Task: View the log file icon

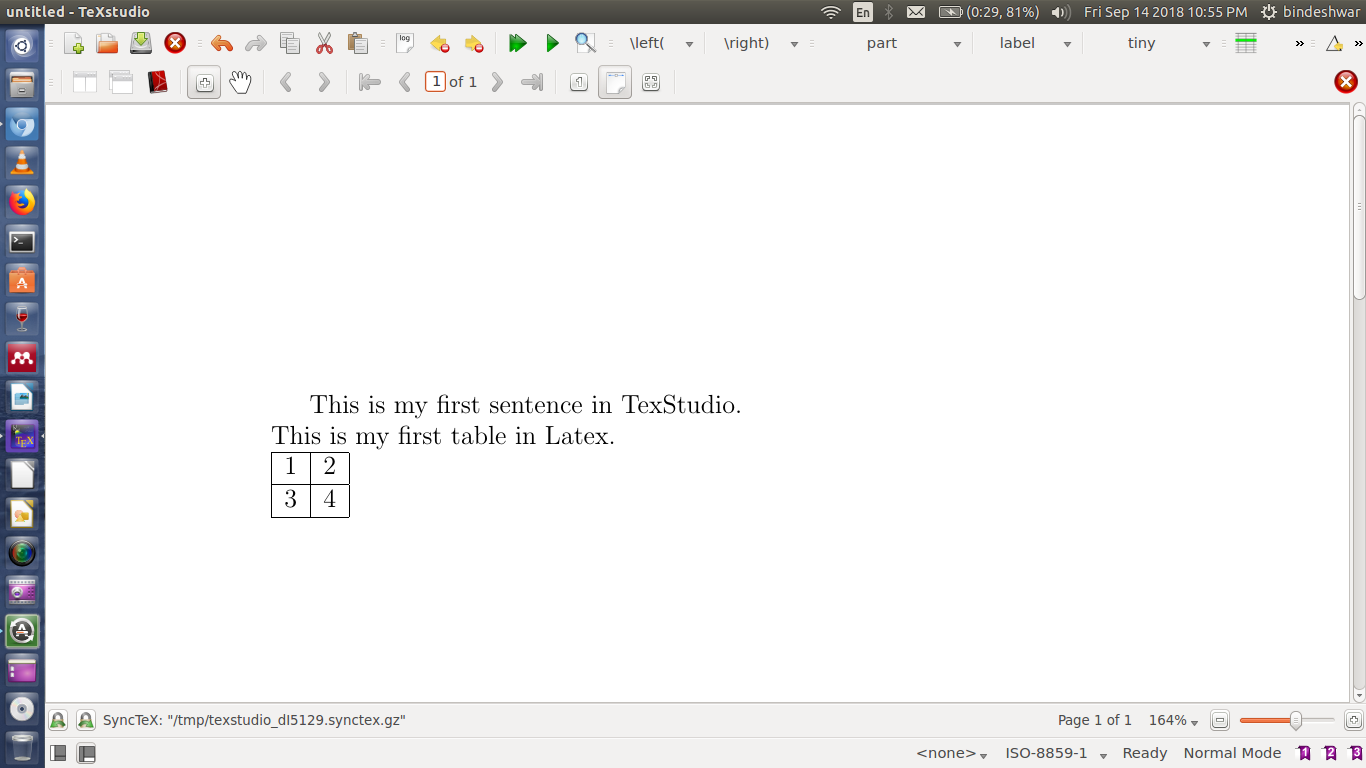Action: [x=405, y=43]
